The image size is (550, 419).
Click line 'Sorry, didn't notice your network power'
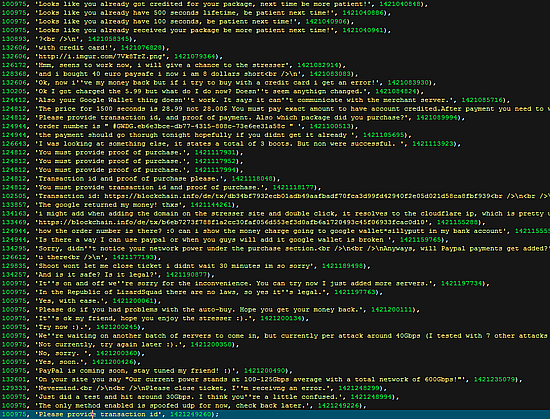coord(276,249)
